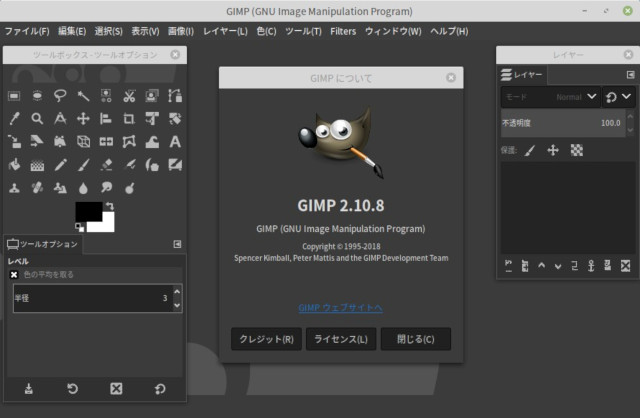Select the Rectangle Select tool

pyautogui.click(x=14, y=96)
